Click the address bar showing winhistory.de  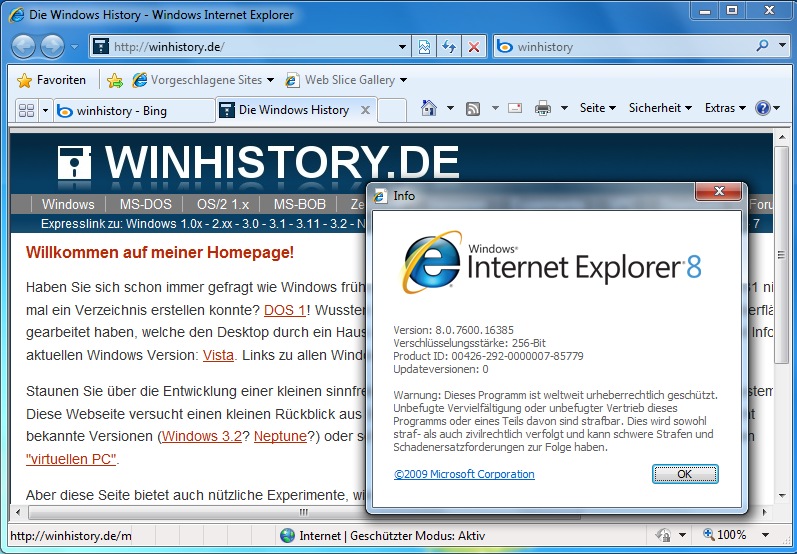click(x=249, y=47)
